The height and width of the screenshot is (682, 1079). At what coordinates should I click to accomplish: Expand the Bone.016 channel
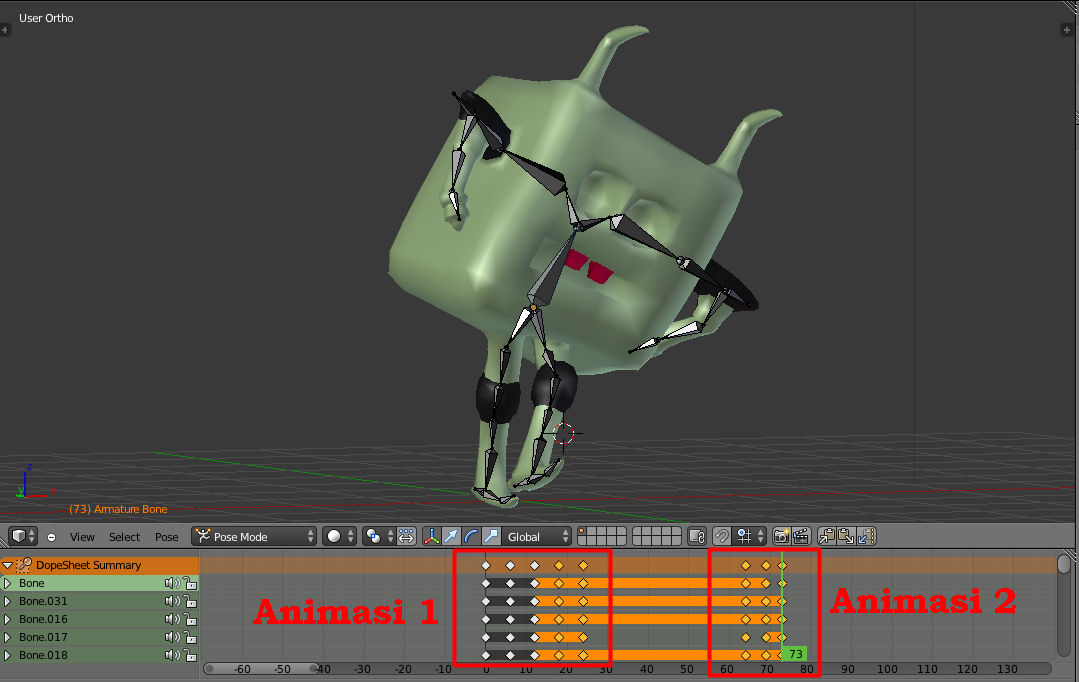click(x=8, y=619)
